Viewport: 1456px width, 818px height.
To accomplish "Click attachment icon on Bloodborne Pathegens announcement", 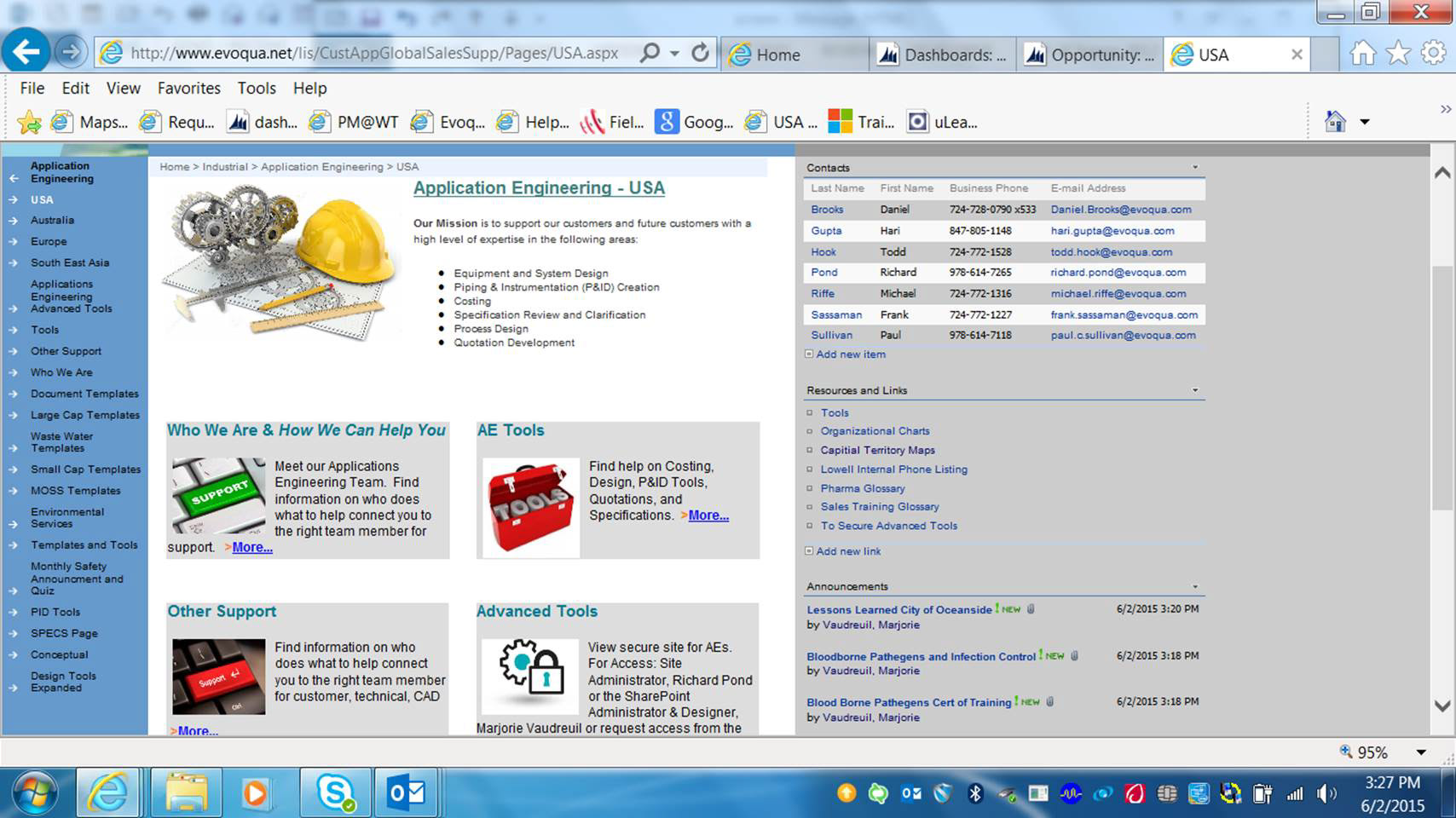I will [x=1074, y=656].
